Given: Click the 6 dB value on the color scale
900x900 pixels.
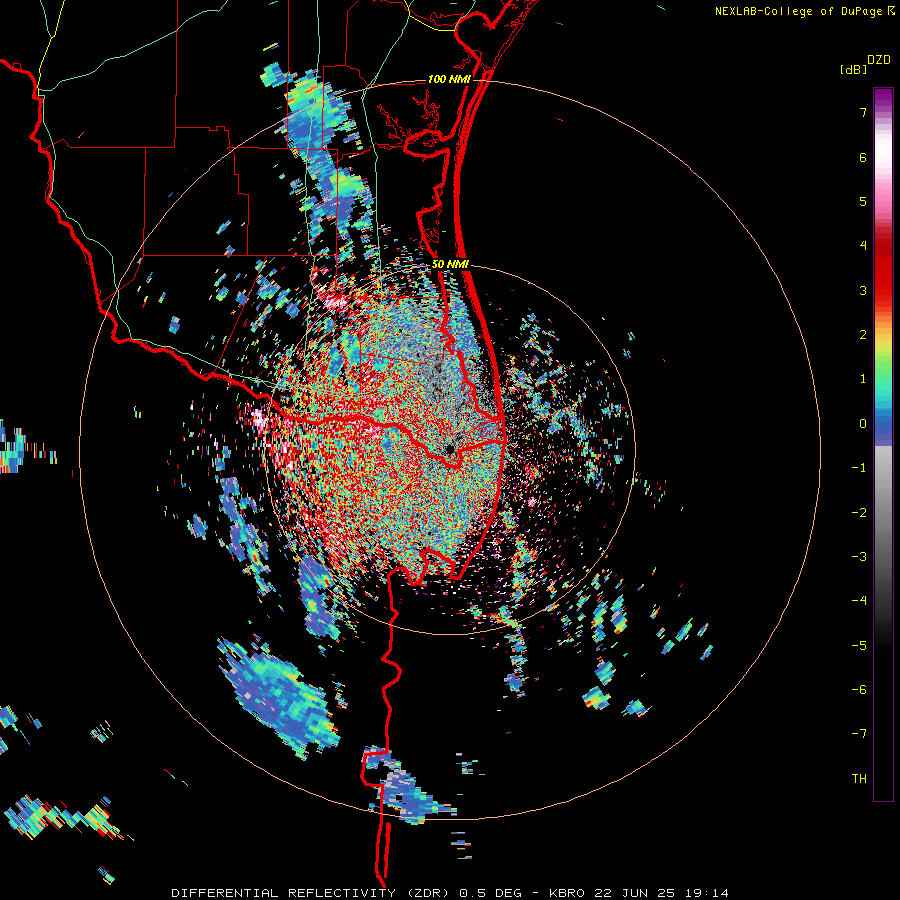Looking at the screenshot, I should click(x=863, y=157).
